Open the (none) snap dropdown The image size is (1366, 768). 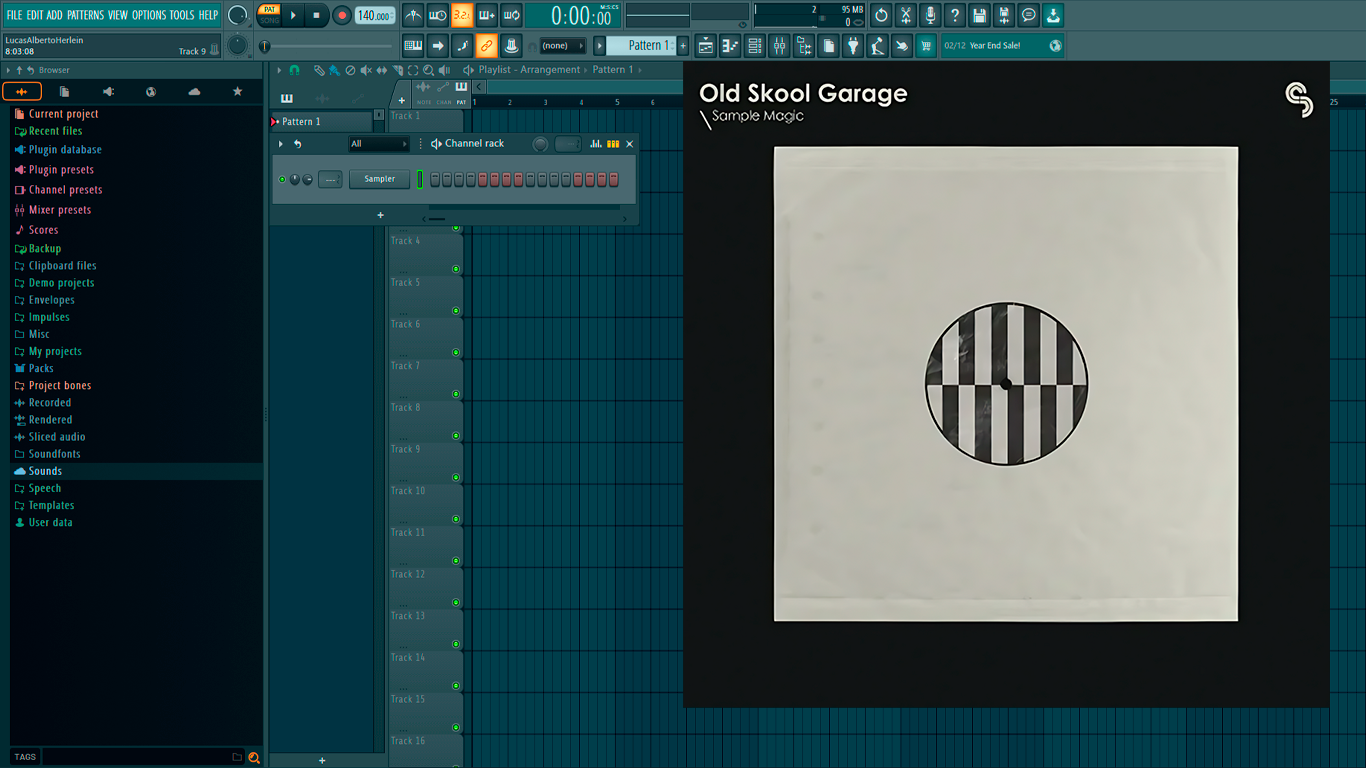coord(562,46)
